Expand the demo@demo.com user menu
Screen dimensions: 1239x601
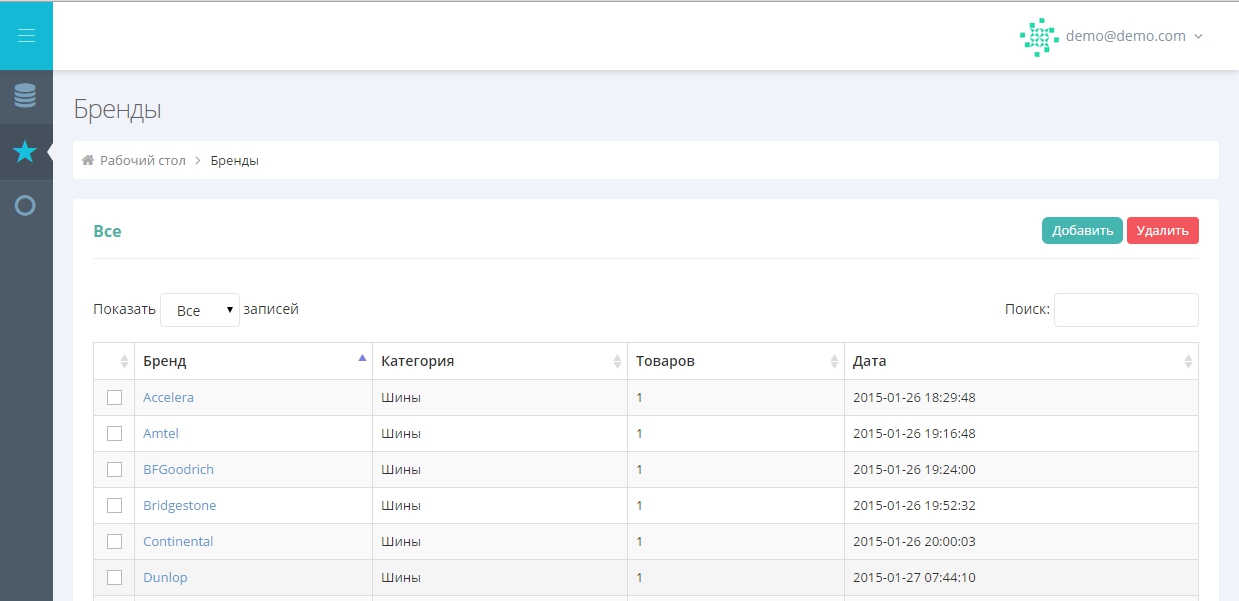tap(1134, 36)
